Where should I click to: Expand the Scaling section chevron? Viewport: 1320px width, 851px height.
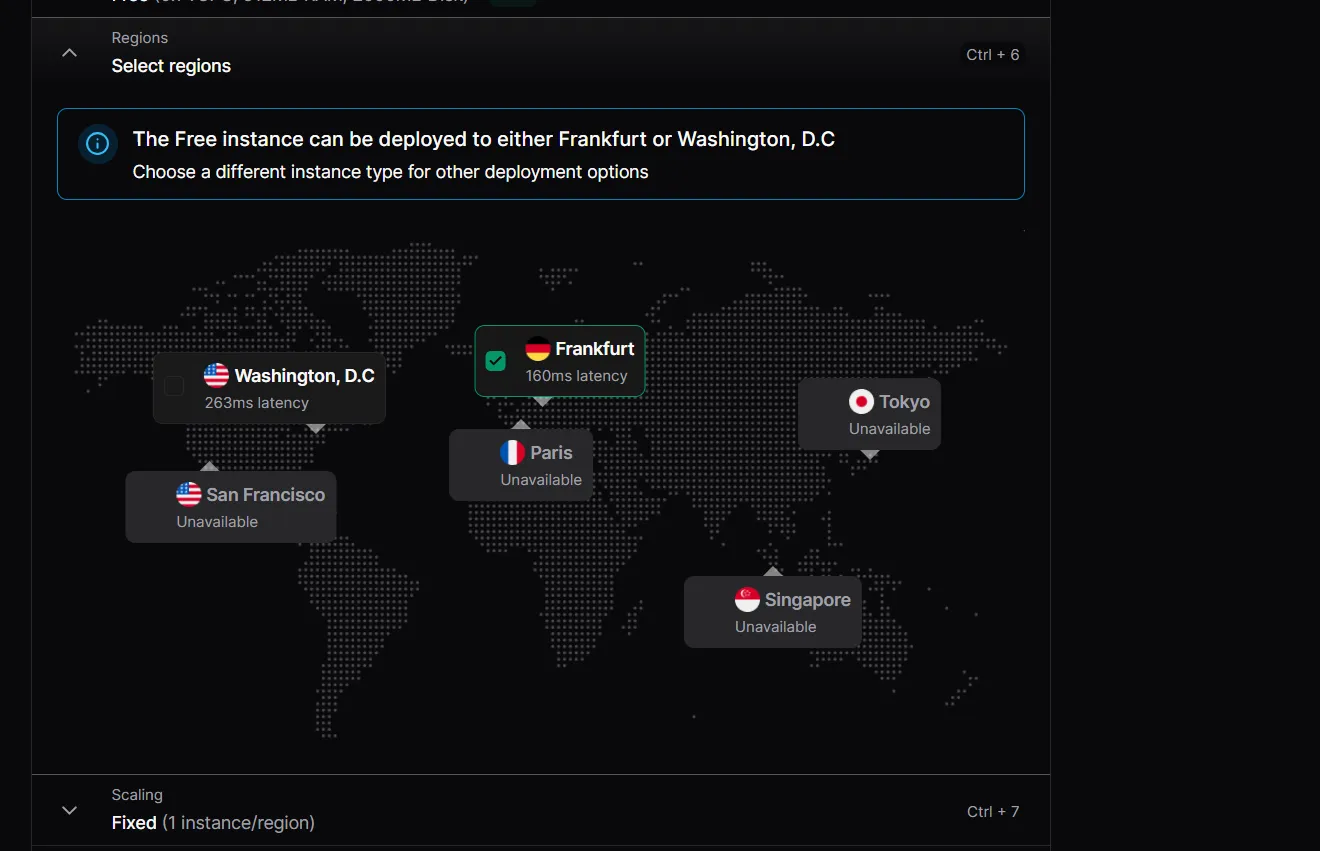tap(69, 810)
